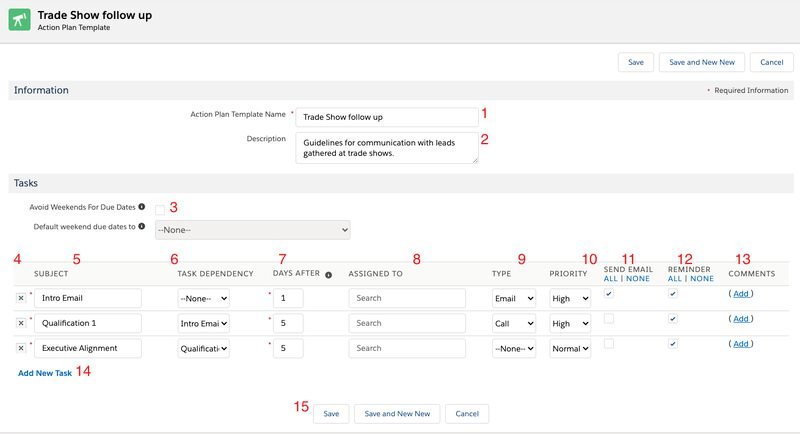Click Assigned To search for Executive Alignment
The height and width of the screenshot is (434, 800).
point(407,348)
